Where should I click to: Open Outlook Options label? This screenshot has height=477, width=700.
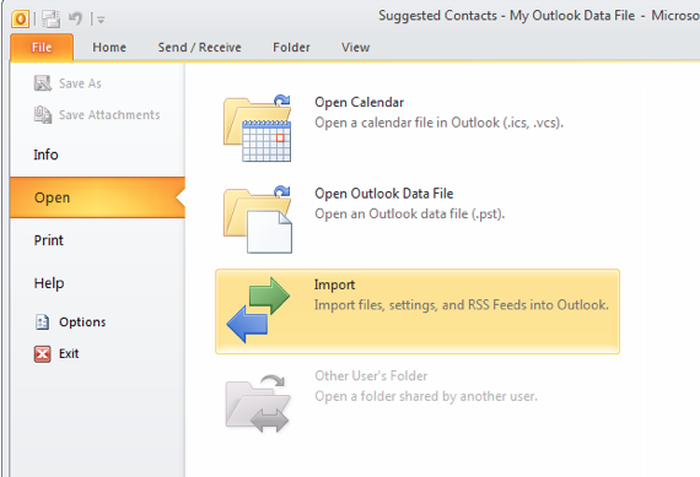pos(83,322)
